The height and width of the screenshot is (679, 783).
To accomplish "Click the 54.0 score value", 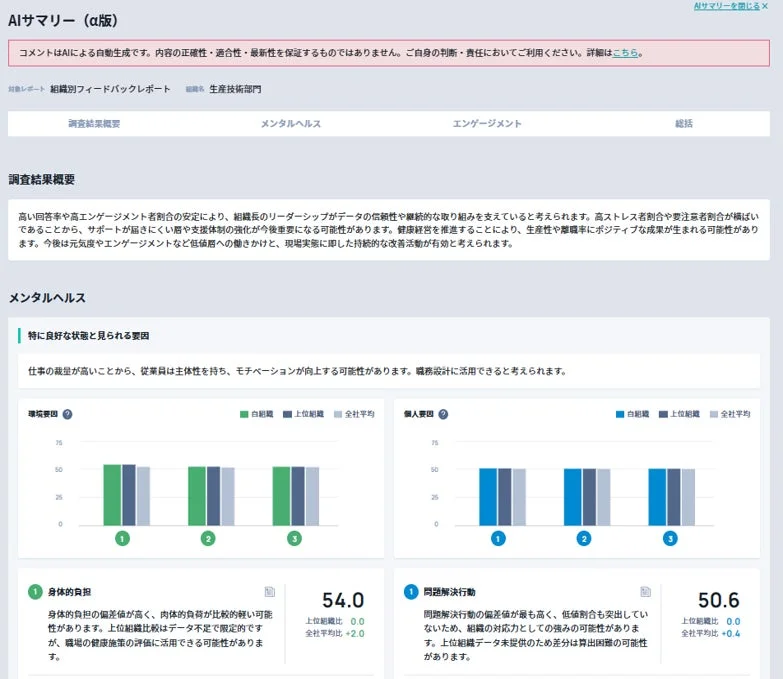I will (x=343, y=601).
